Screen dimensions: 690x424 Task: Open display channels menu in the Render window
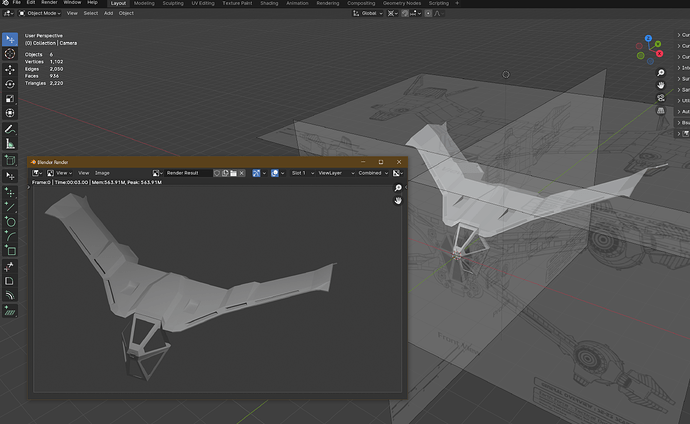pyautogui.click(x=398, y=173)
